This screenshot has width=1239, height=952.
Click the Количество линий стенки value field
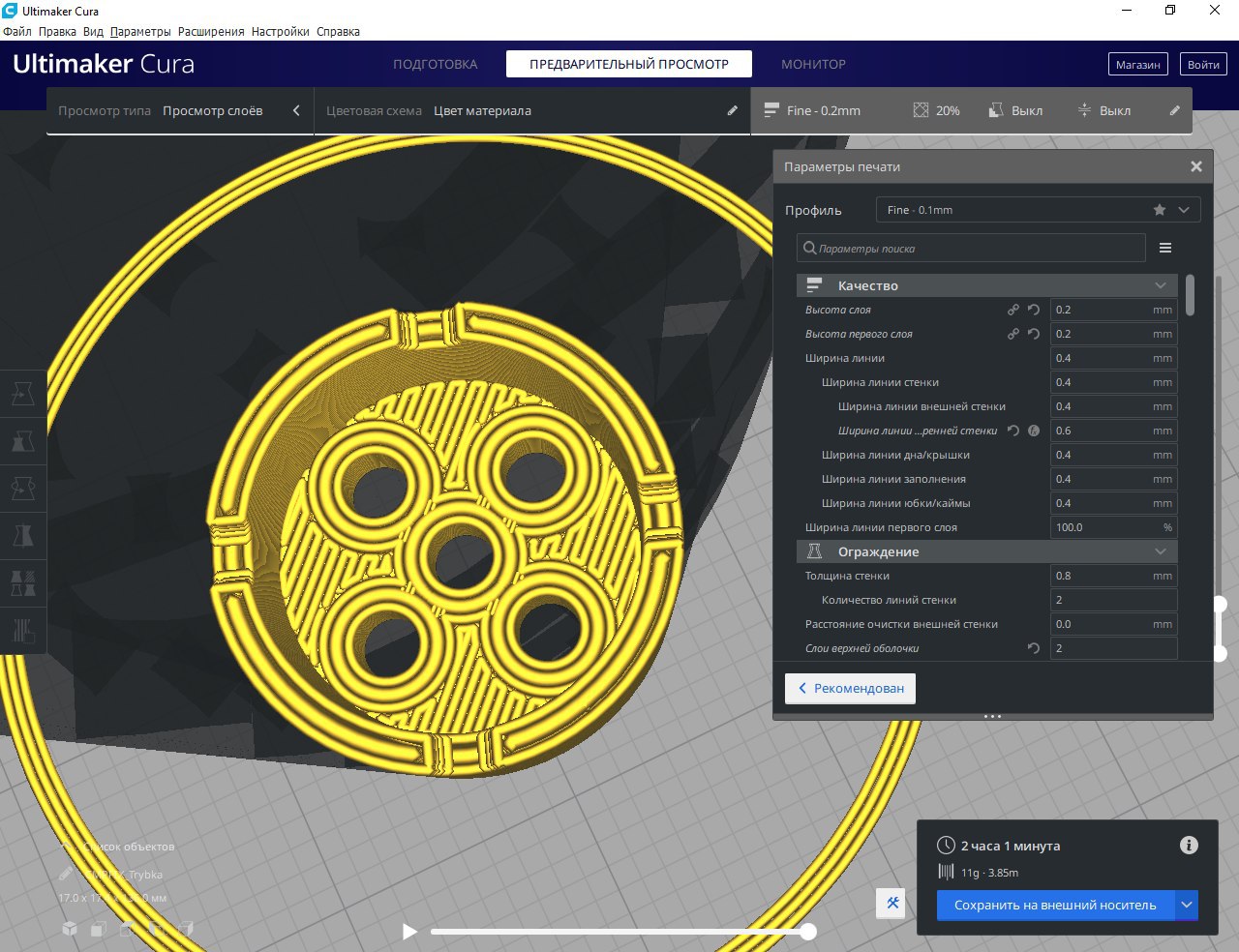click(x=1113, y=600)
